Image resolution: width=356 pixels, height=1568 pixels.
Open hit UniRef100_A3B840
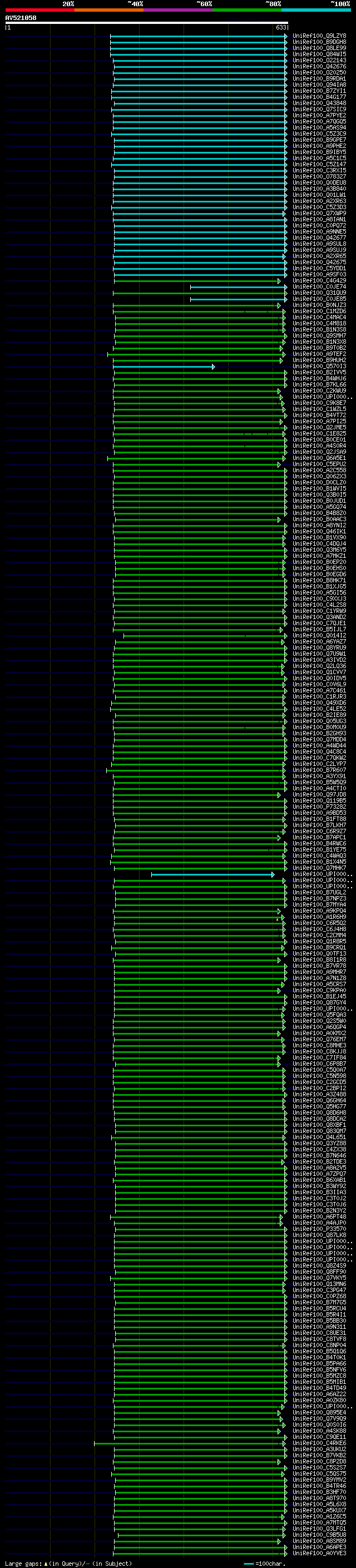(x=319, y=189)
